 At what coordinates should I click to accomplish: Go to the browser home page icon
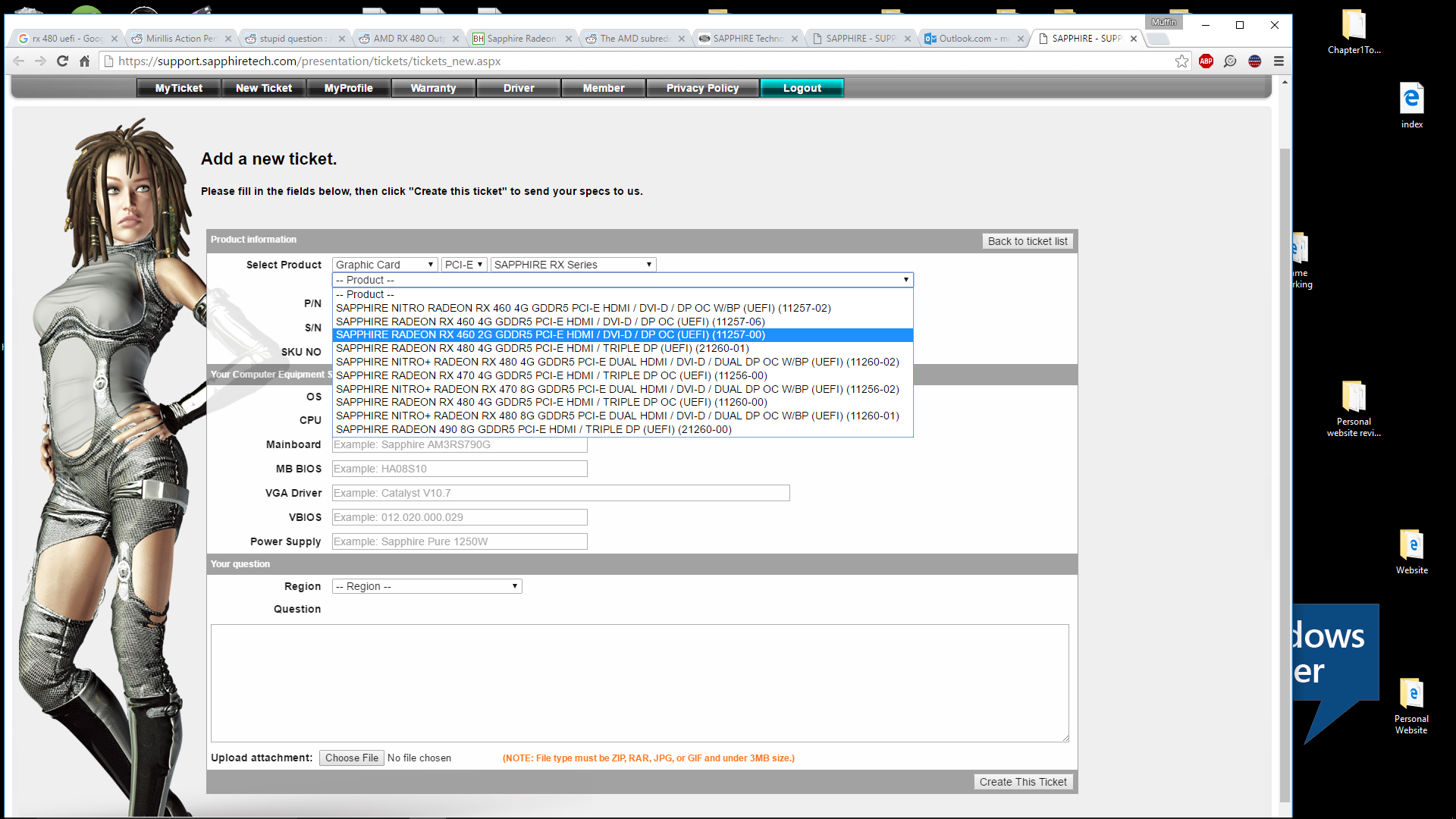84,61
